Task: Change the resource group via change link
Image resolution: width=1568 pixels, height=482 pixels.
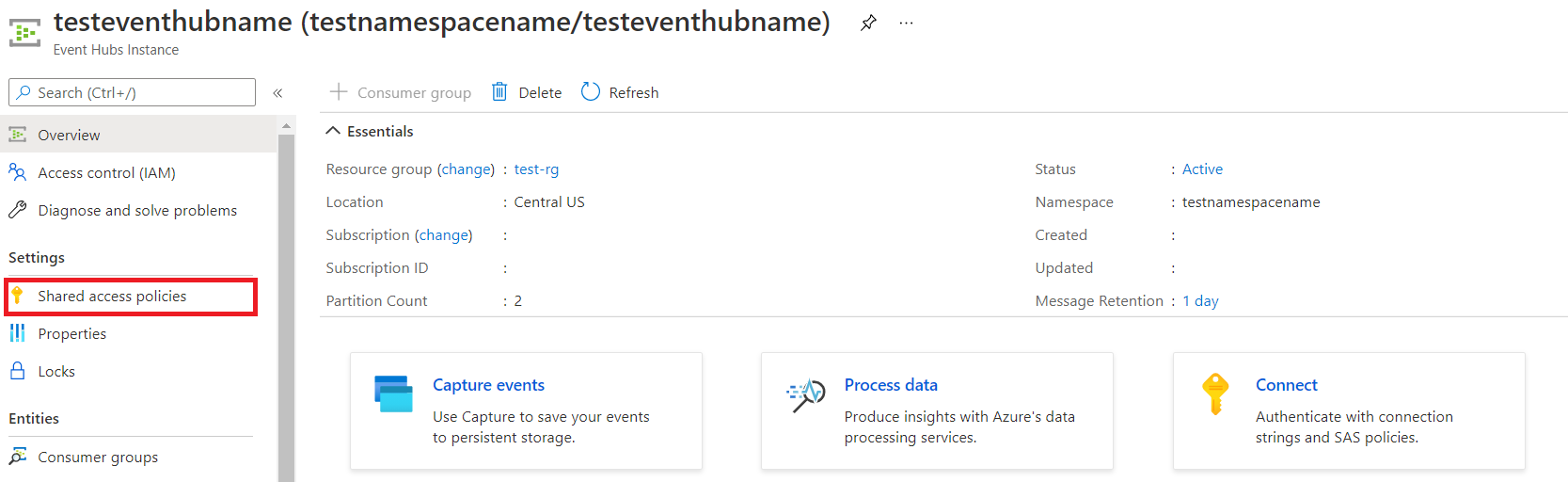Action: point(466,169)
